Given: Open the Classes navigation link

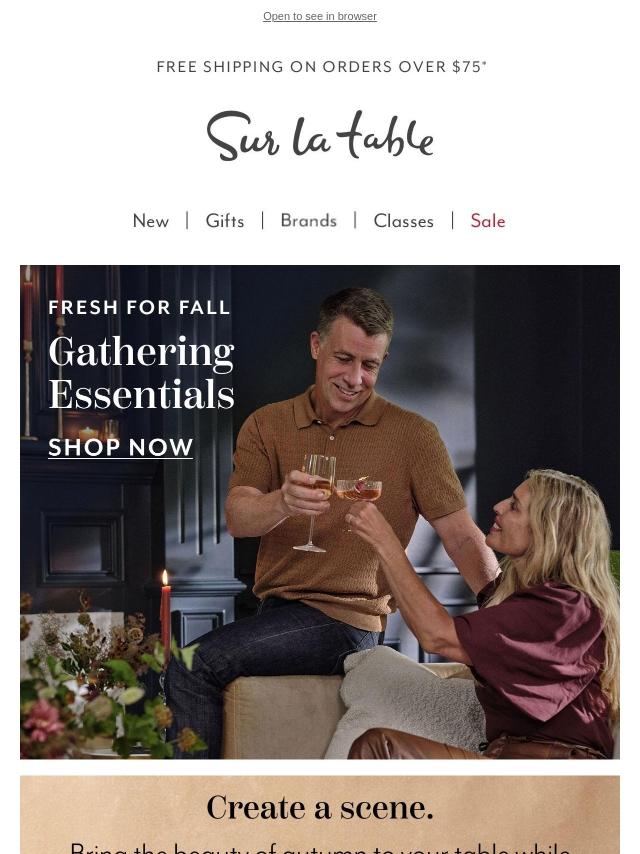Looking at the screenshot, I should pos(404,221).
